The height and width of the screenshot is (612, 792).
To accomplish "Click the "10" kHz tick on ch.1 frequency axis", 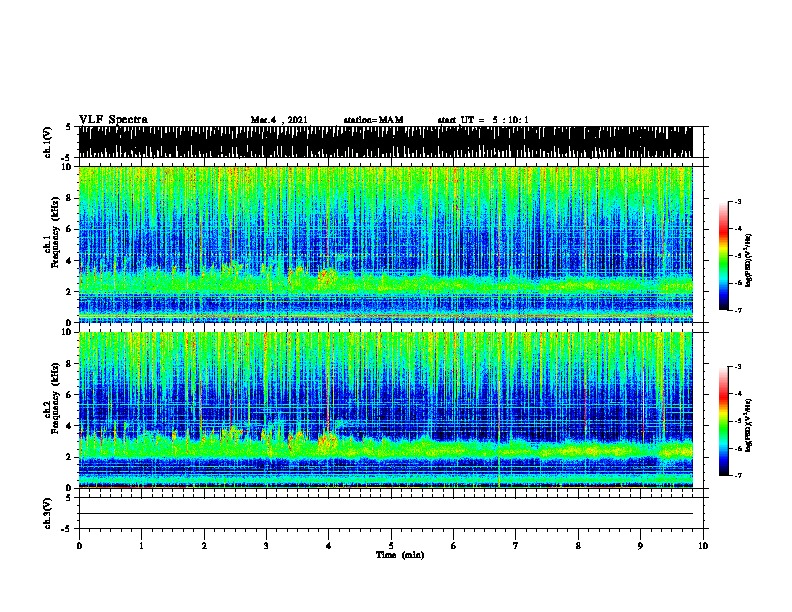I will (x=69, y=167).
